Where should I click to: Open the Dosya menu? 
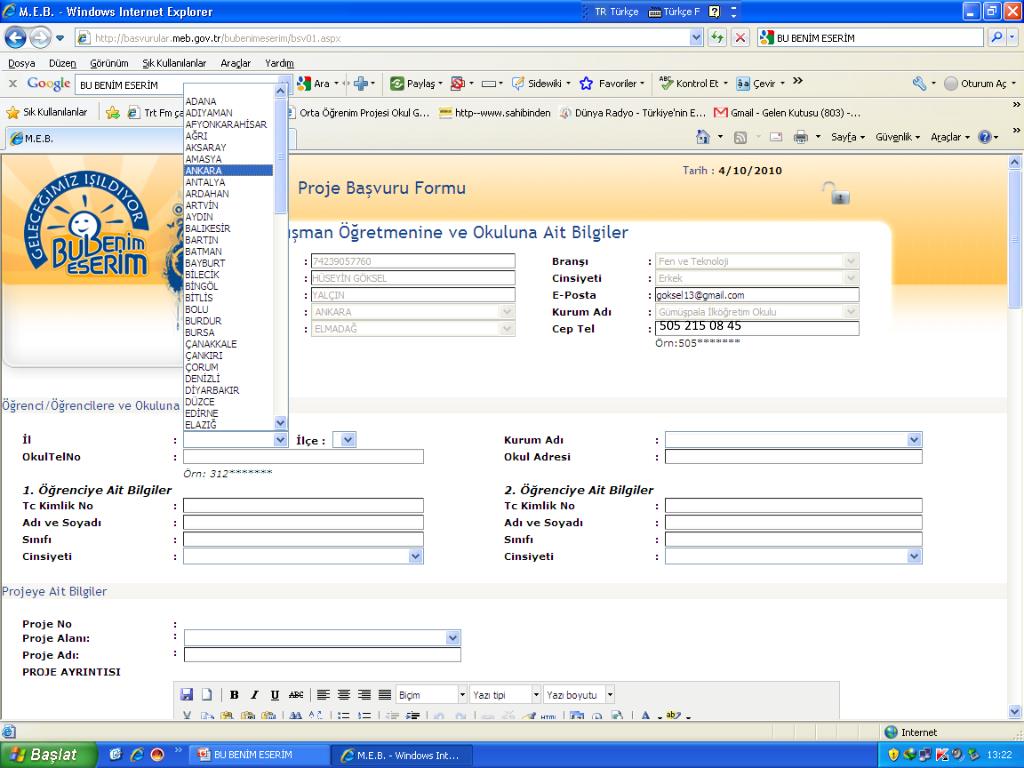pyautogui.click(x=22, y=63)
